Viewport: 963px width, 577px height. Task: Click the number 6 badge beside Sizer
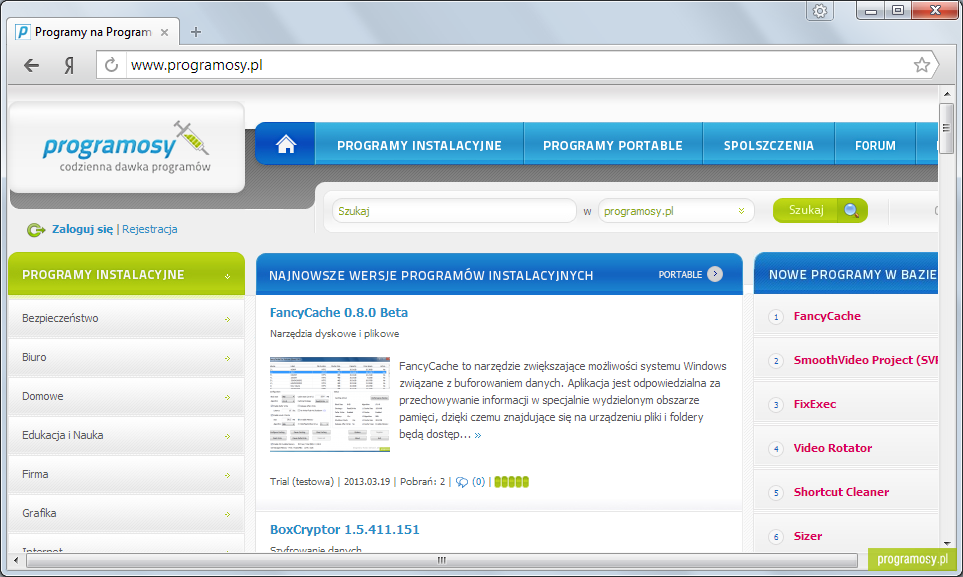[776, 537]
